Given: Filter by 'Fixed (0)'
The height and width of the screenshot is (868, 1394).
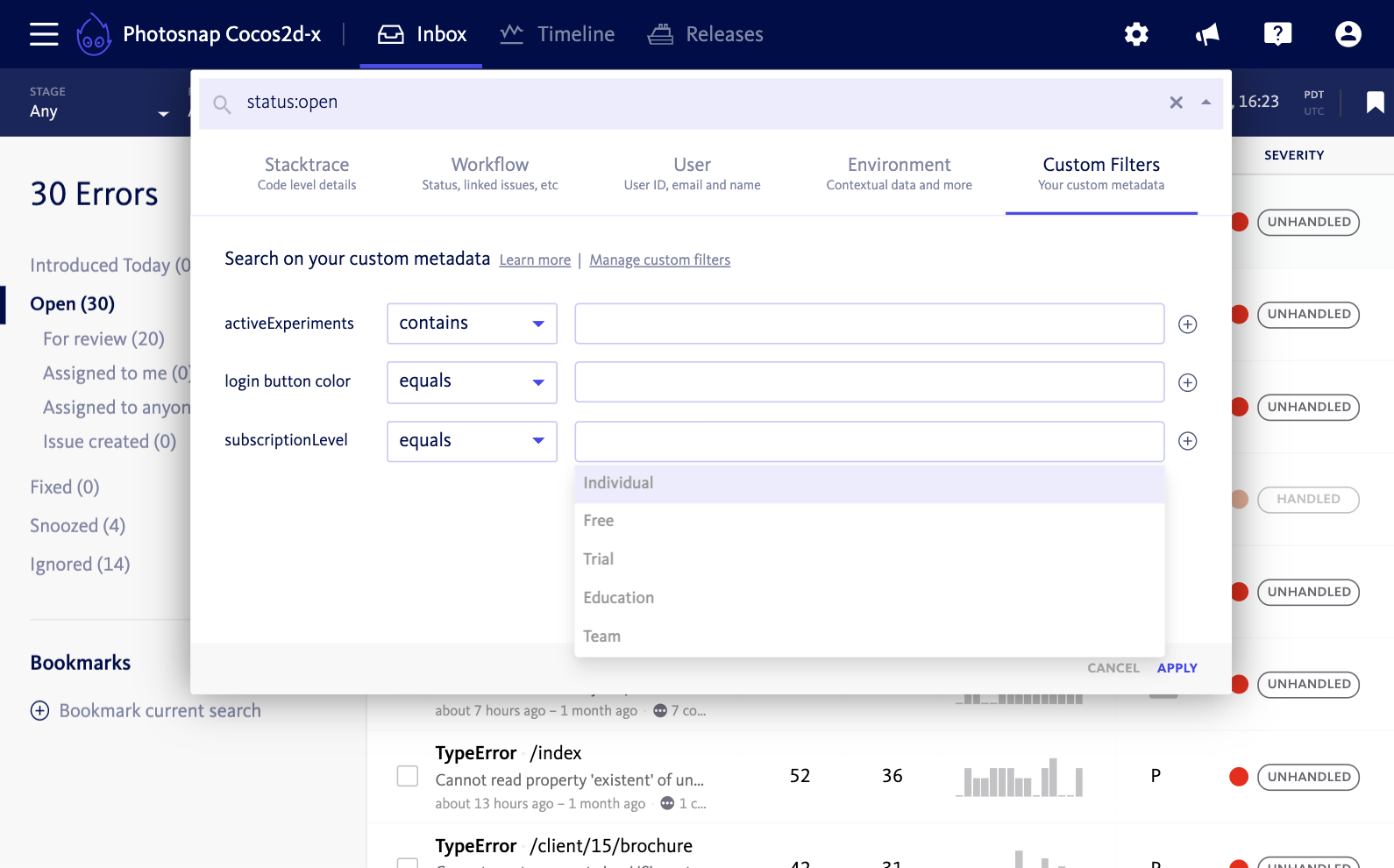Looking at the screenshot, I should click(65, 487).
